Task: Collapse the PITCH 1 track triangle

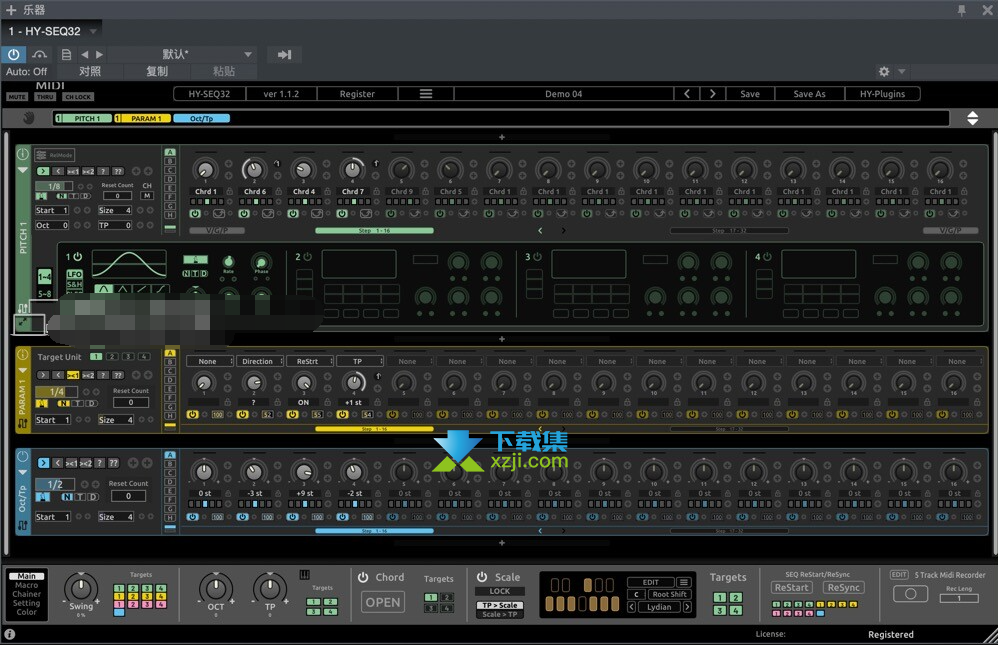Action: pos(22,171)
